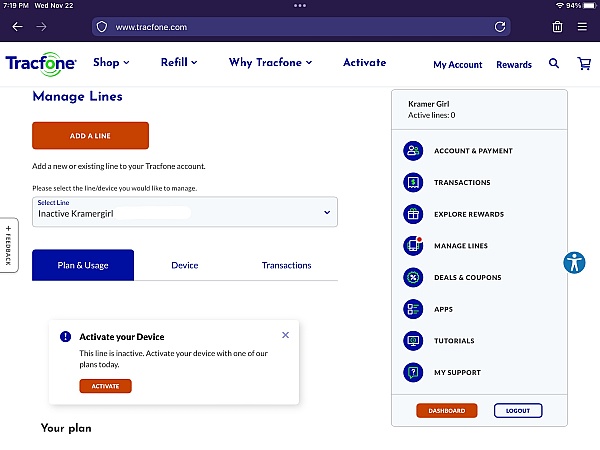
Task: Go forward using browser forward arrow
Action: (41, 27)
